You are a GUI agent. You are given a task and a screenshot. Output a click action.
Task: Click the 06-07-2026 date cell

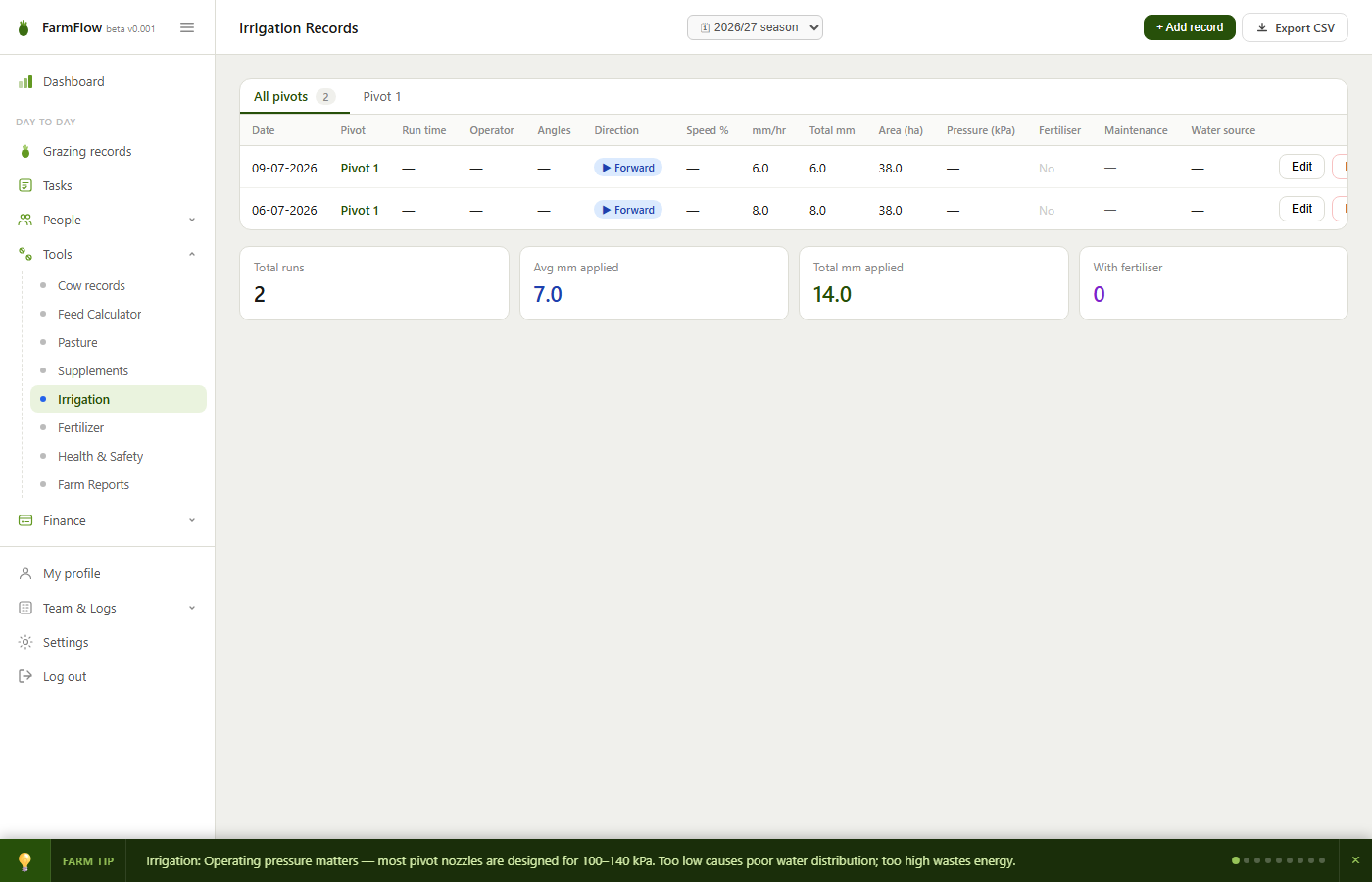click(x=284, y=211)
